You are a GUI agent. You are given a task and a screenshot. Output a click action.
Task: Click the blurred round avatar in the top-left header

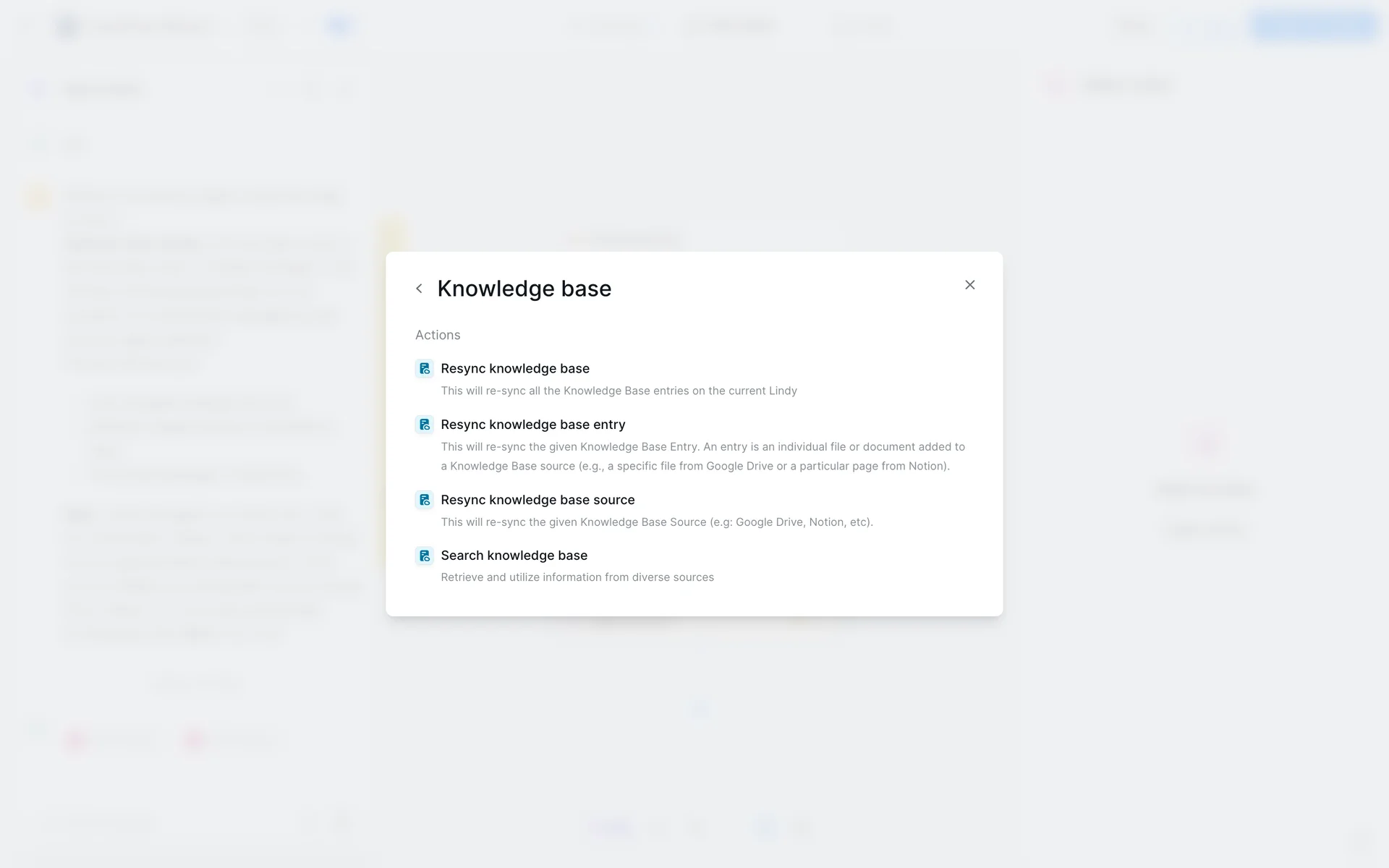tap(67, 27)
